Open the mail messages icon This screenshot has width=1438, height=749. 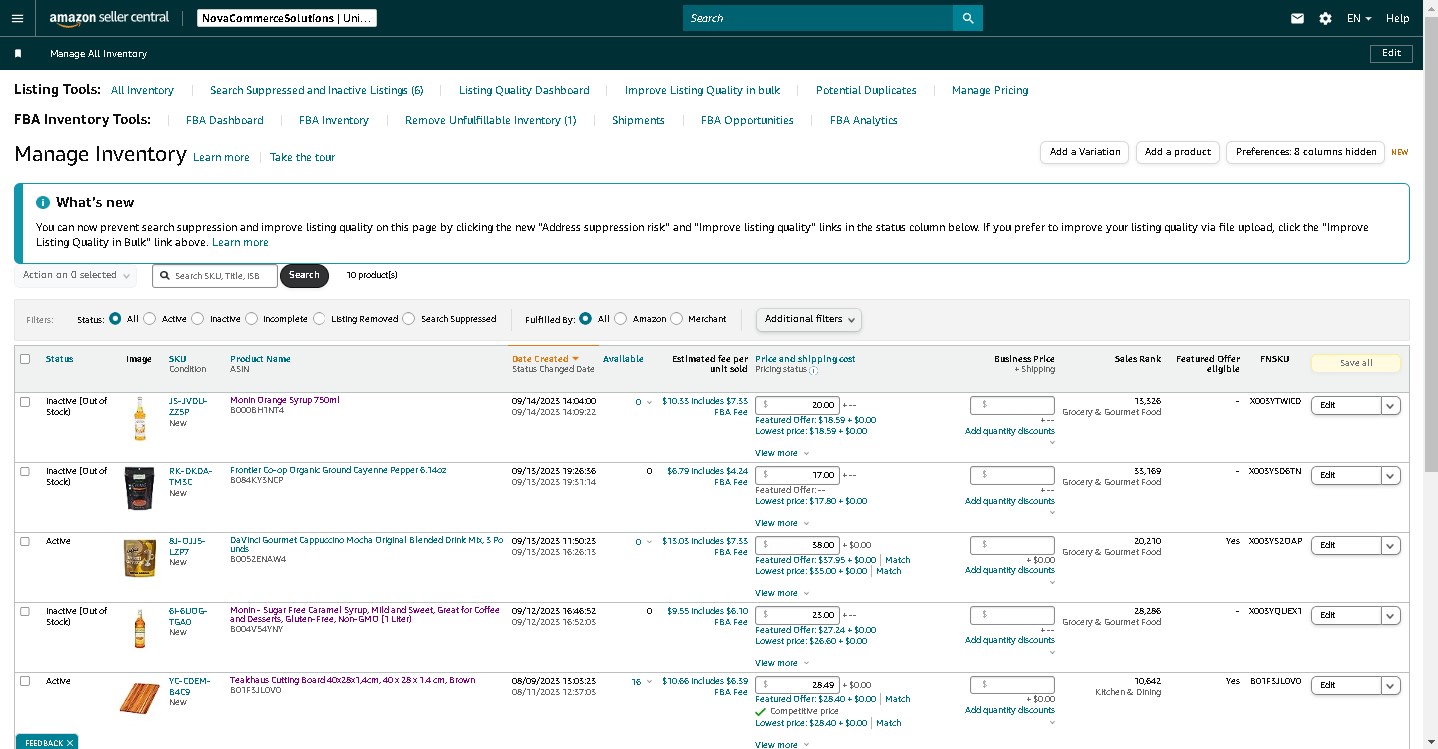(x=1297, y=18)
